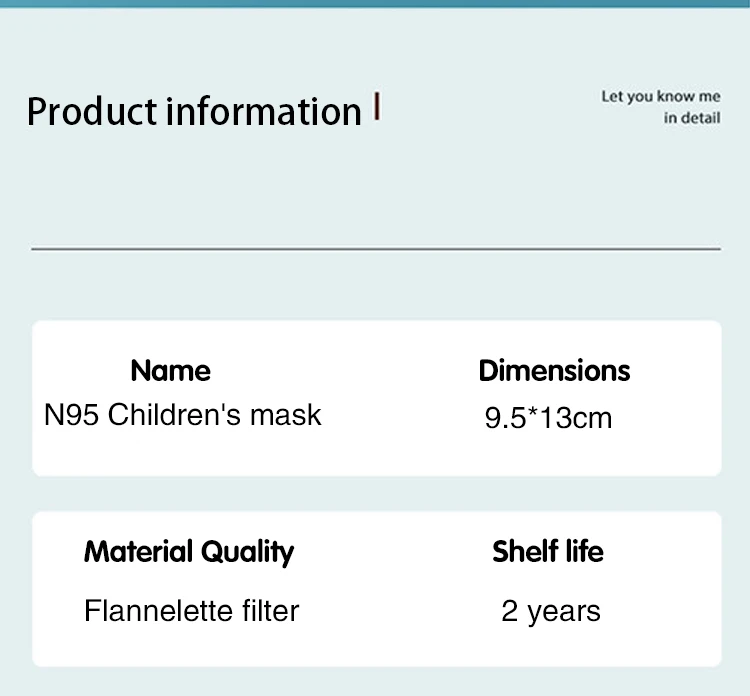Click the "N95 Children's mask" value
The height and width of the screenshot is (696, 750).
(183, 414)
